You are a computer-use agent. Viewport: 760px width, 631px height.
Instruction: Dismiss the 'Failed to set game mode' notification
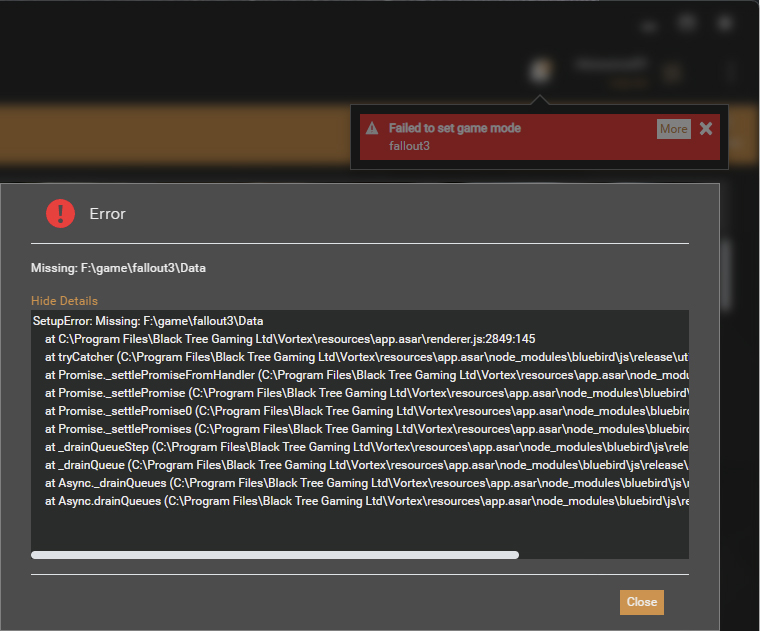(x=706, y=128)
